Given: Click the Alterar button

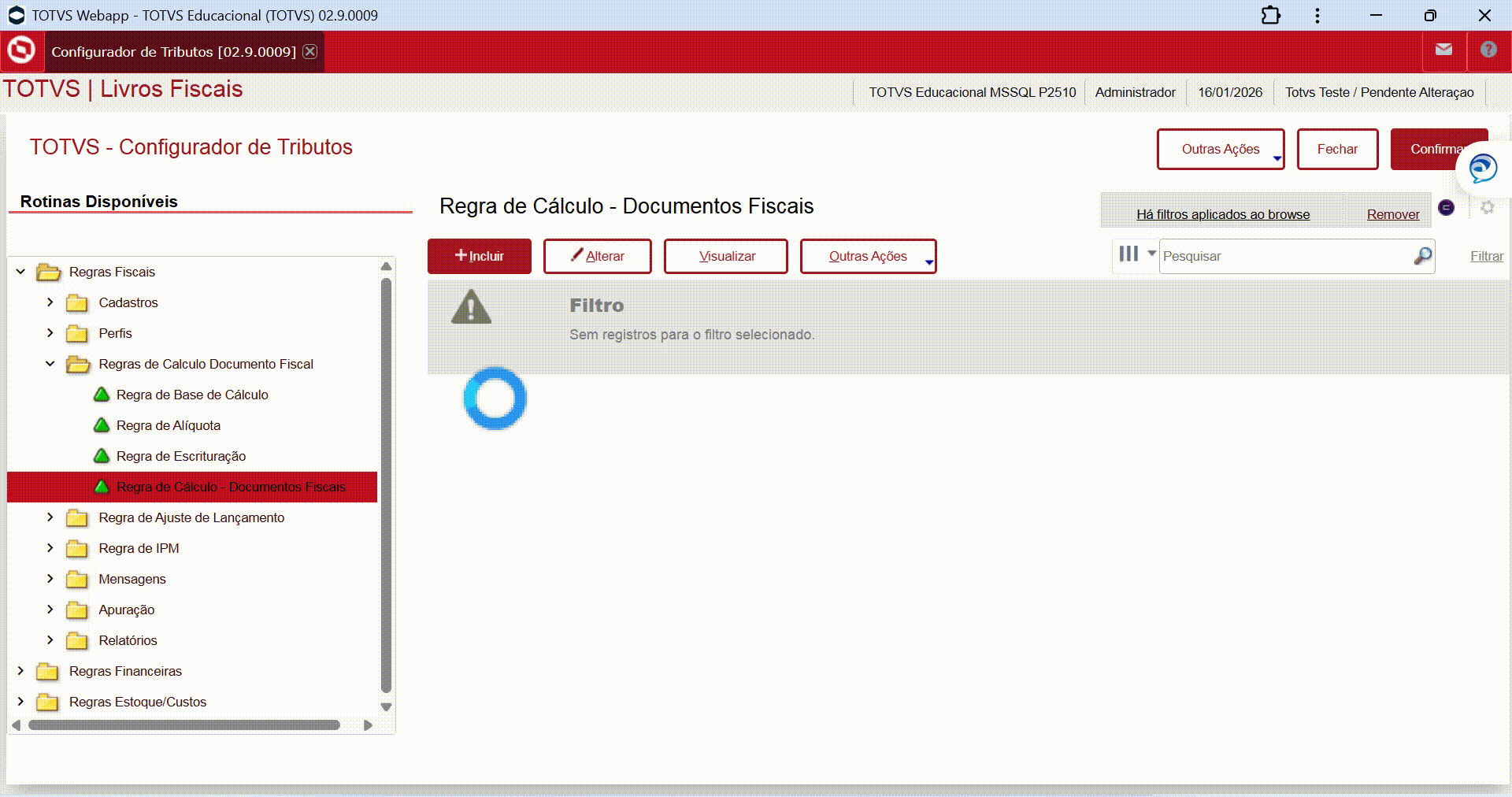Looking at the screenshot, I should (598, 256).
